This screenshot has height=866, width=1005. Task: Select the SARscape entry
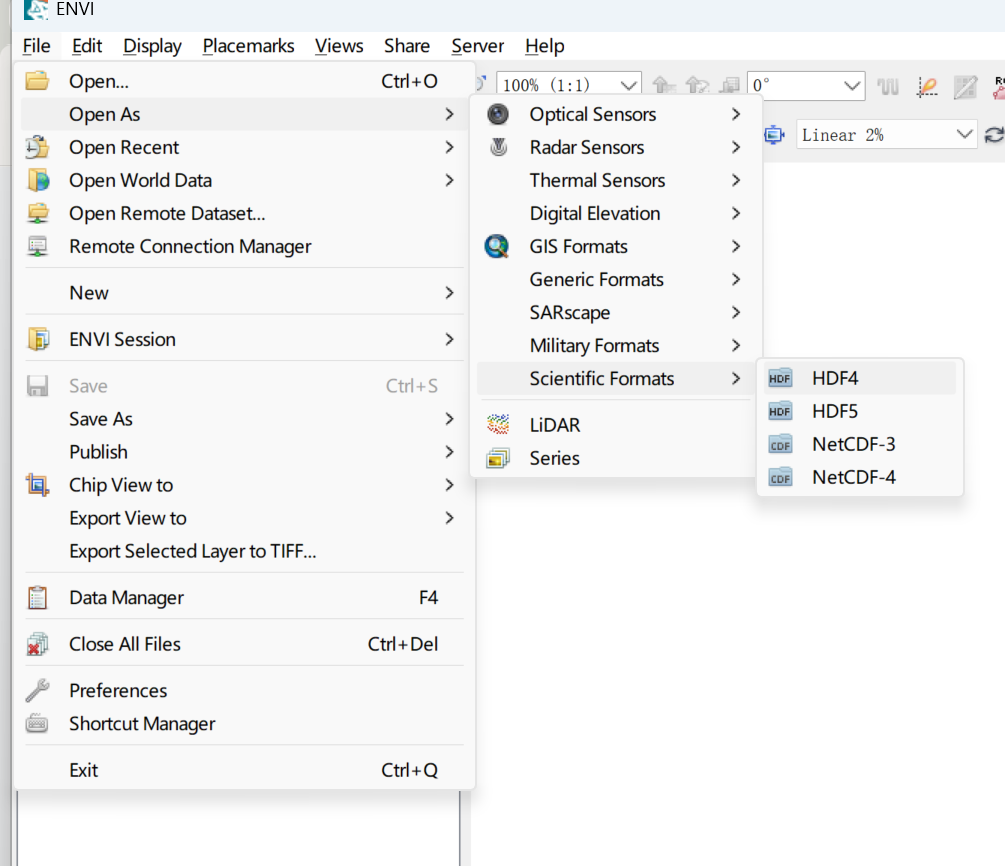click(x=613, y=313)
